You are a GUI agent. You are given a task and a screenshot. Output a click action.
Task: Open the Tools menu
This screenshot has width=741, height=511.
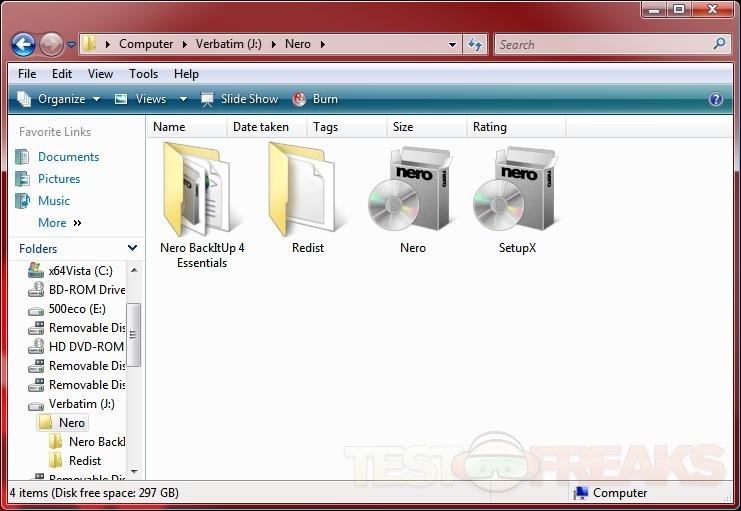point(143,74)
